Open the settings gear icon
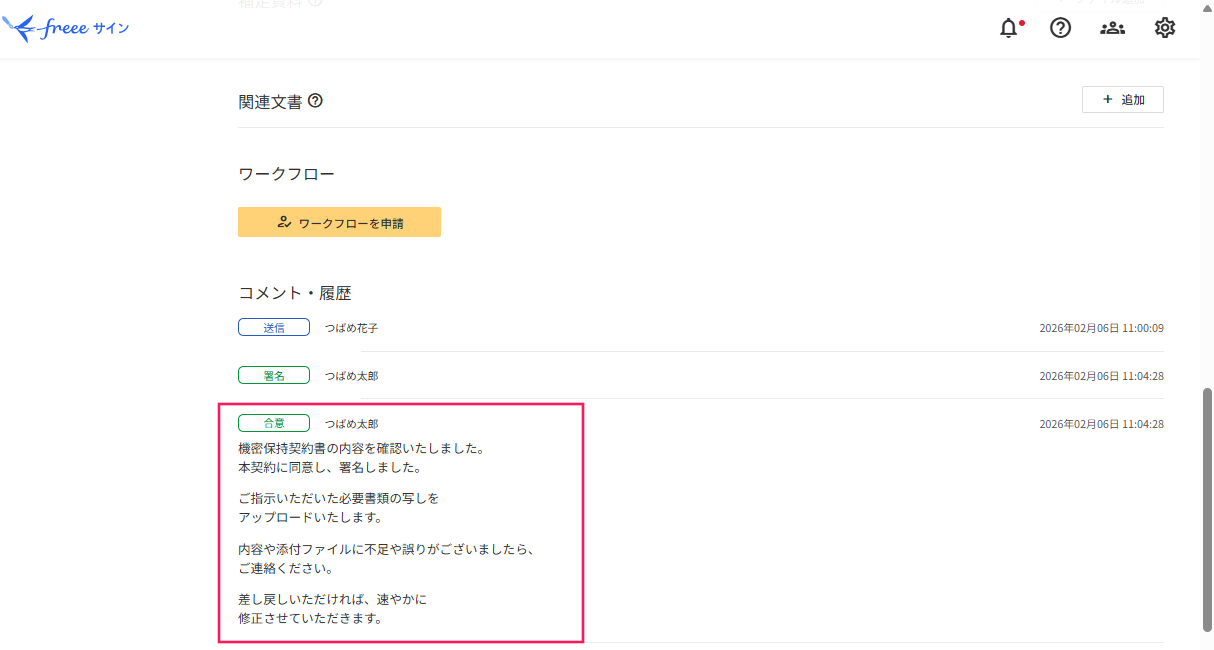 tap(1165, 28)
